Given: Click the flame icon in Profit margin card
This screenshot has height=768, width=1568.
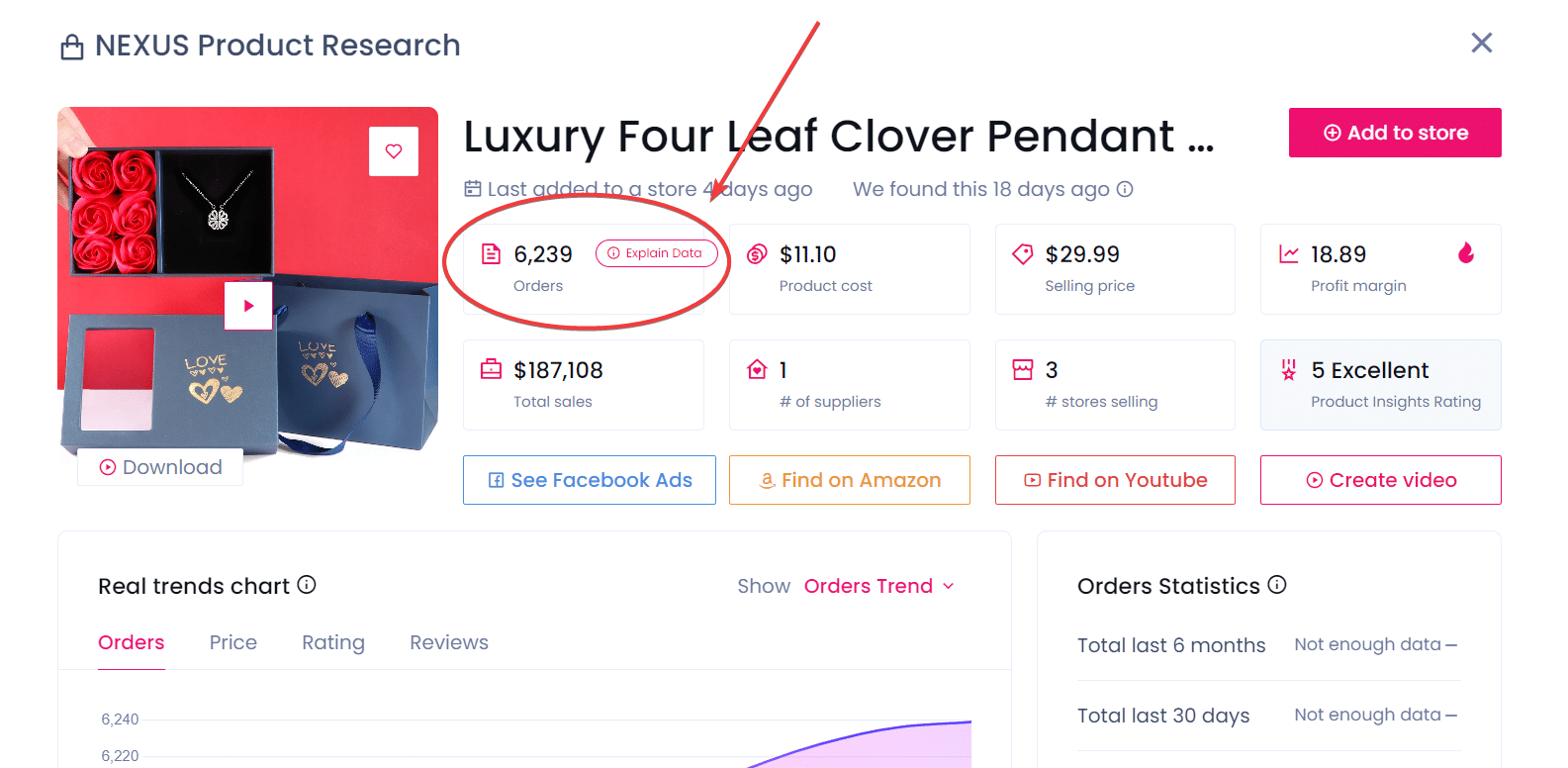Looking at the screenshot, I should (x=1466, y=253).
